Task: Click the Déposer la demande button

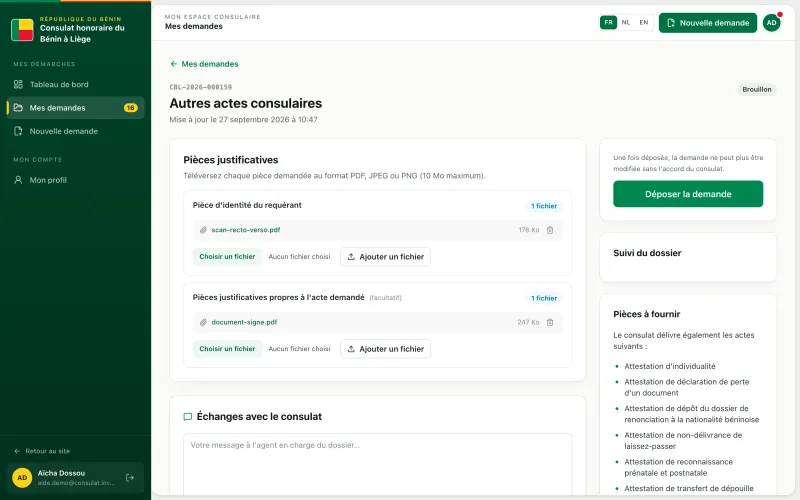Action: pyautogui.click(x=688, y=194)
